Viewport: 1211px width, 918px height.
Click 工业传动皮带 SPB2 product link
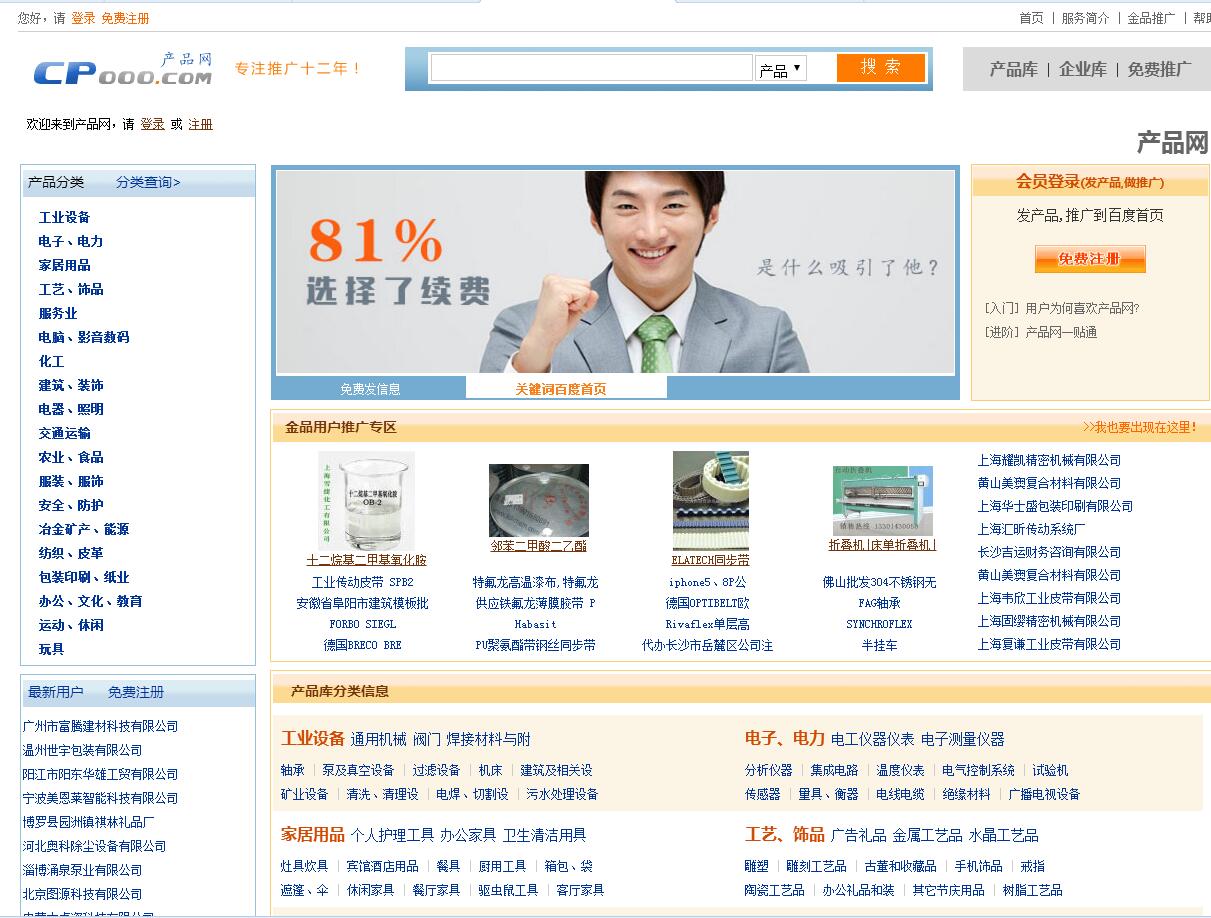pos(362,582)
